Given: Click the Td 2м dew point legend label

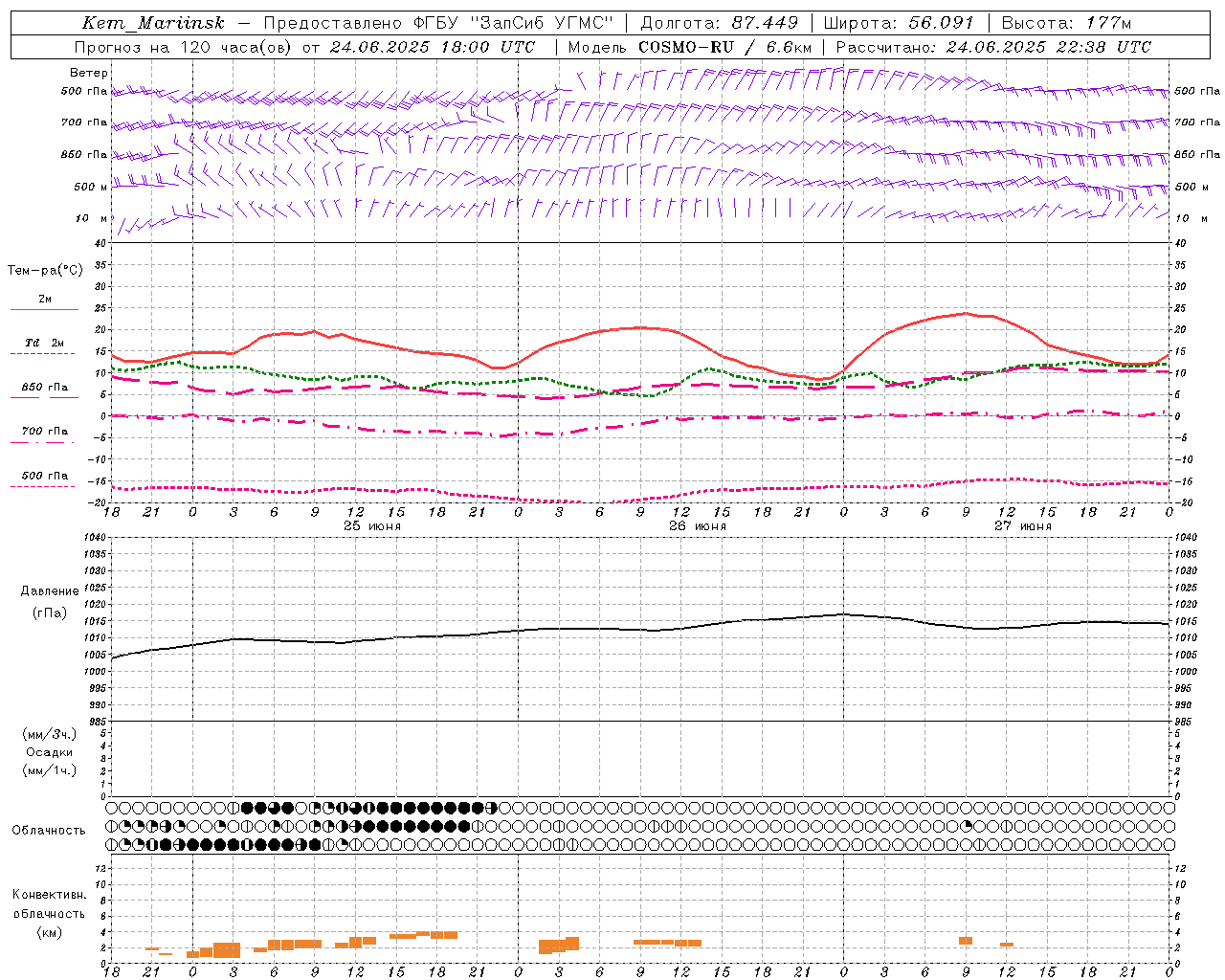Looking at the screenshot, I should [x=45, y=343].
